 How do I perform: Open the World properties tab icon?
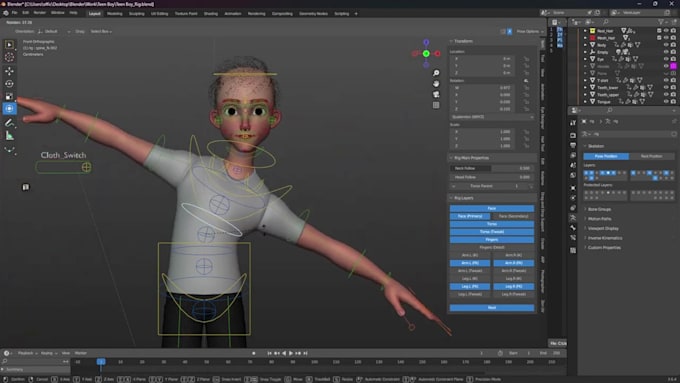[x=573, y=175]
